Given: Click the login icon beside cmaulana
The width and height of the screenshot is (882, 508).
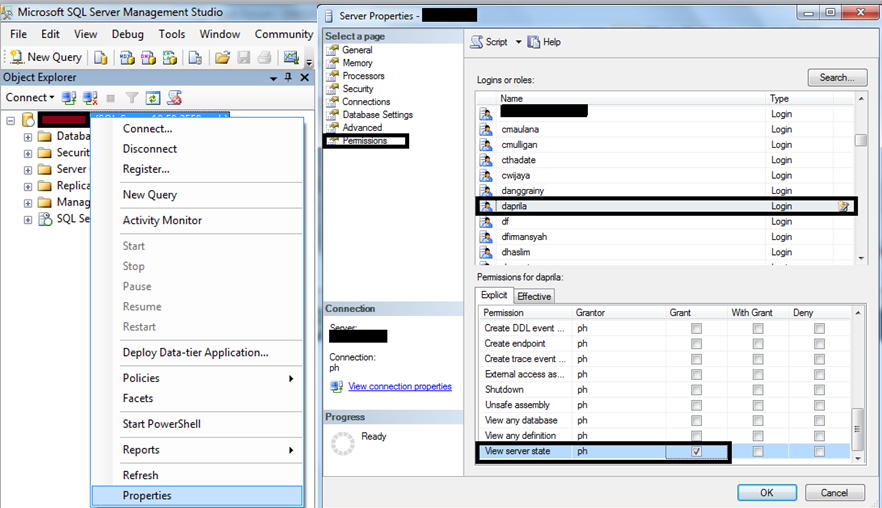Looking at the screenshot, I should point(486,129).
